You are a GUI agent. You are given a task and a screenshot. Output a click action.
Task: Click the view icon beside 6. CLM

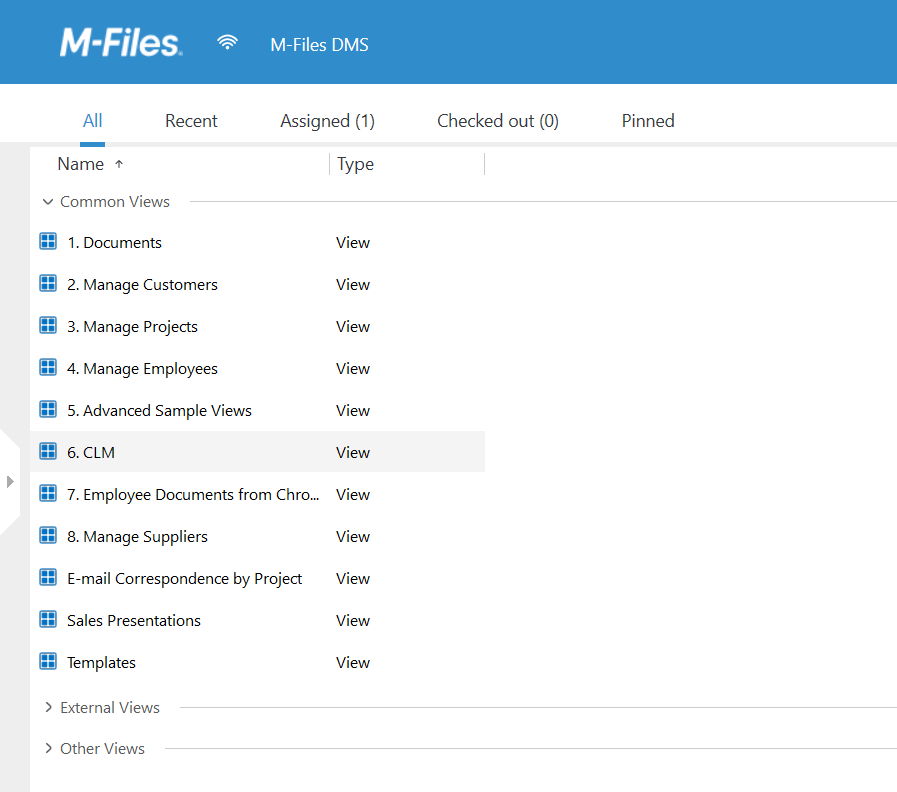pos(48,452)
